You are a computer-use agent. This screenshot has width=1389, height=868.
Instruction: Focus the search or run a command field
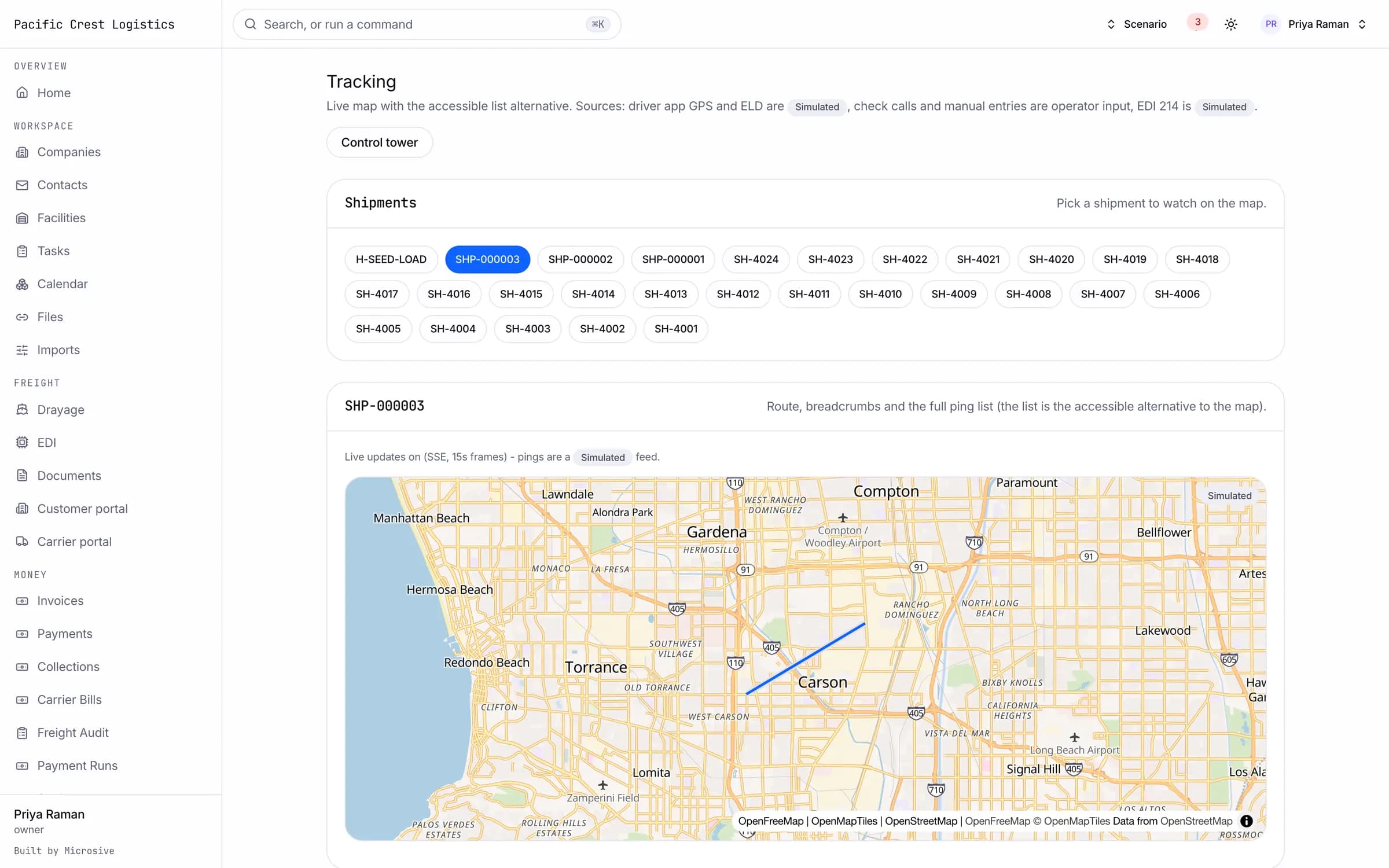(427, 24)
